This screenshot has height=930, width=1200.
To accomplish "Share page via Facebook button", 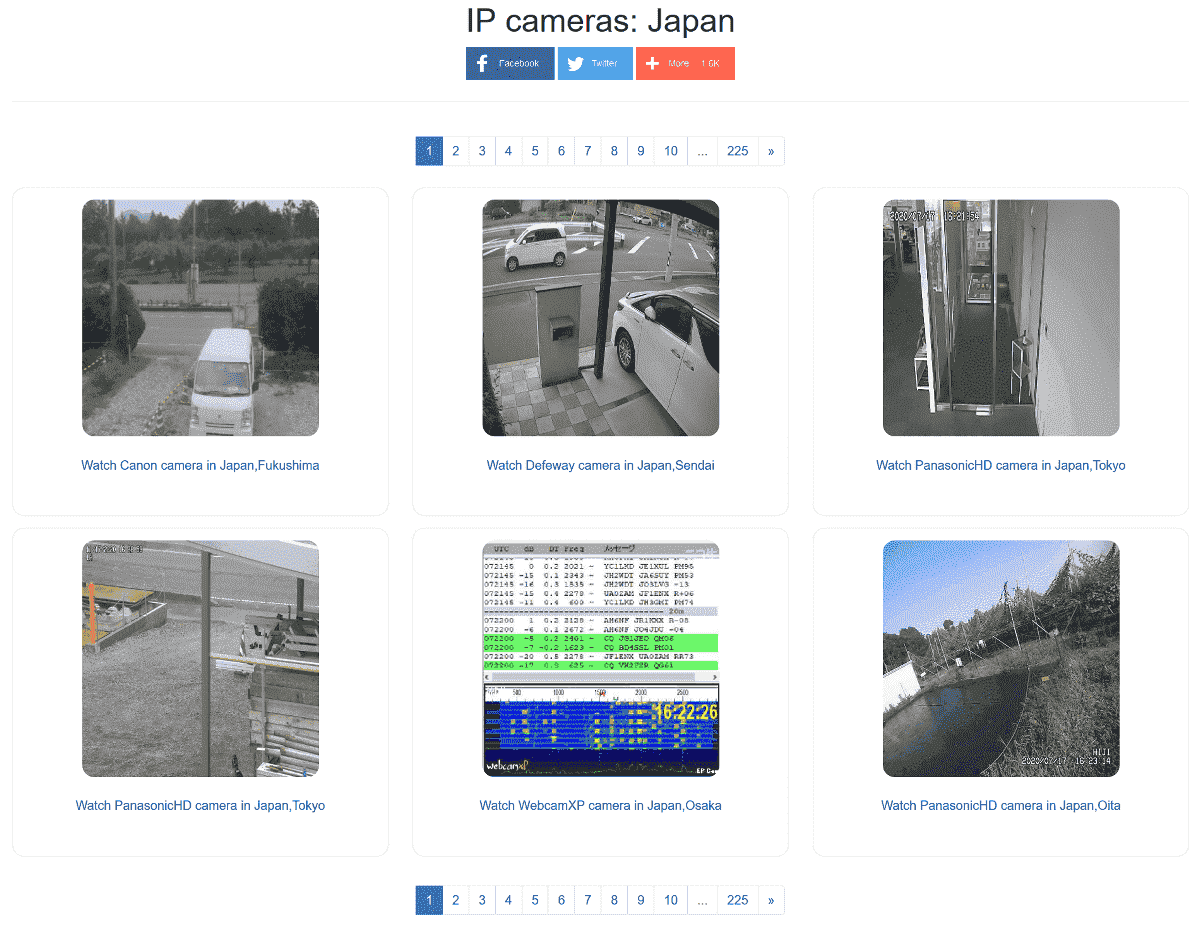I will coord(509,63).
